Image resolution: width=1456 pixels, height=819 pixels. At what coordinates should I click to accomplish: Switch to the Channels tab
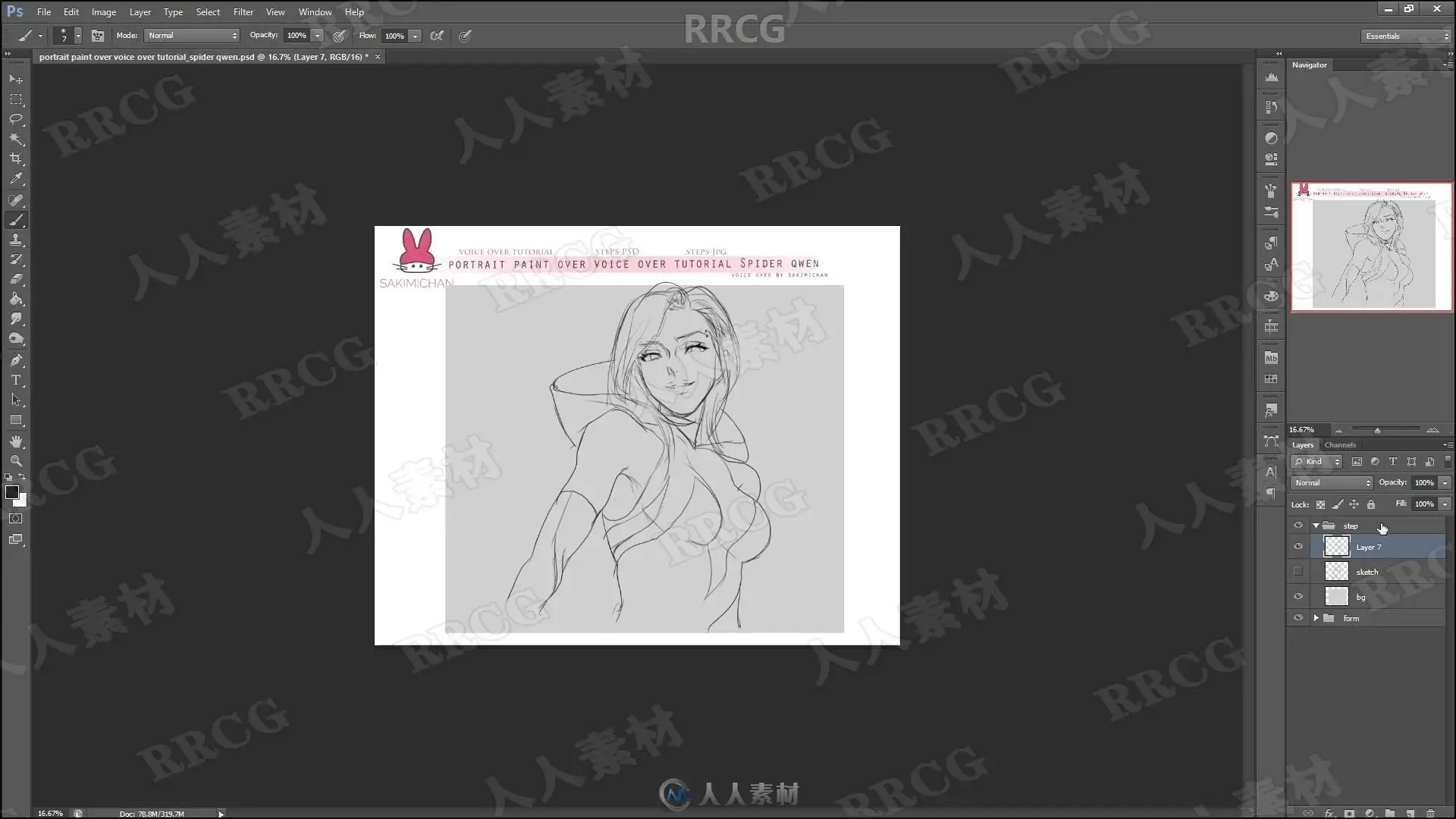coord(1340,445)
